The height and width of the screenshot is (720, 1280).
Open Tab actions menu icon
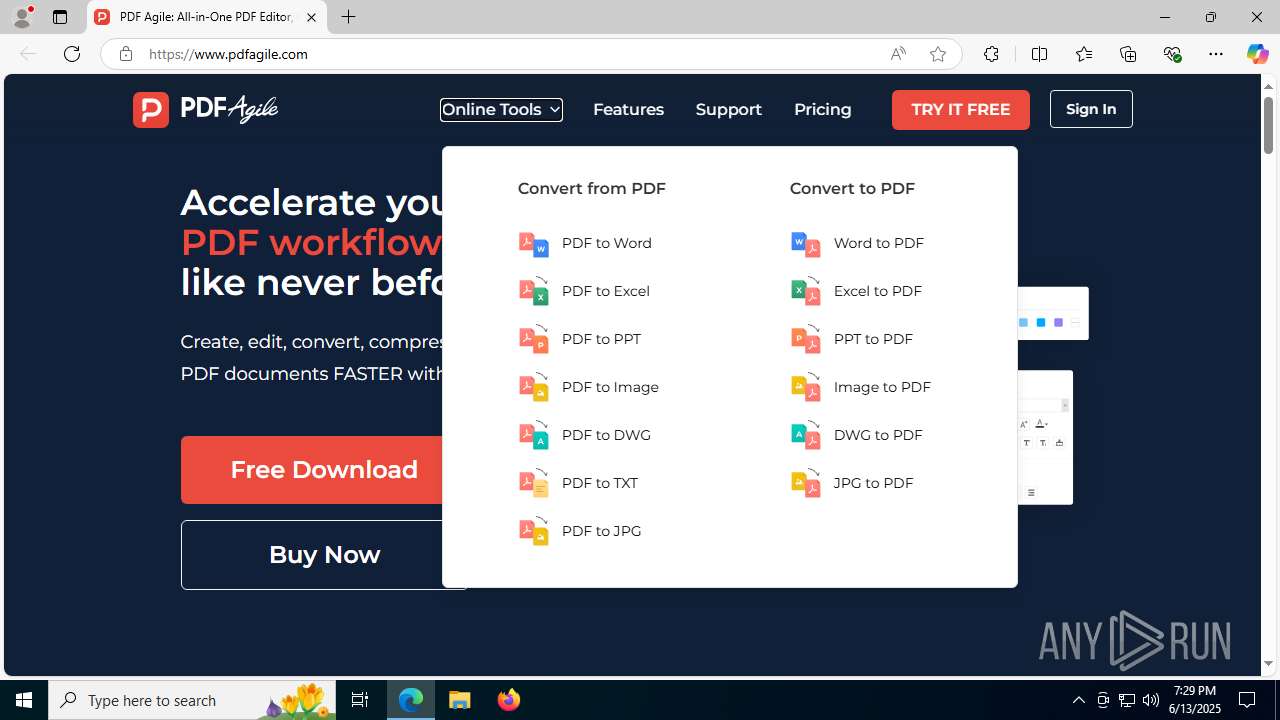point(60,17)
